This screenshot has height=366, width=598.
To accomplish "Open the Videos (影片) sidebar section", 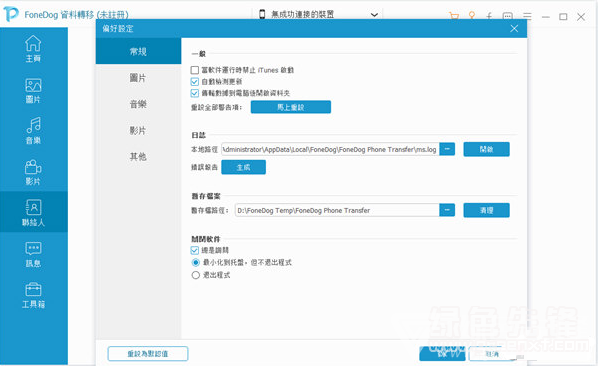I will 34,172.
